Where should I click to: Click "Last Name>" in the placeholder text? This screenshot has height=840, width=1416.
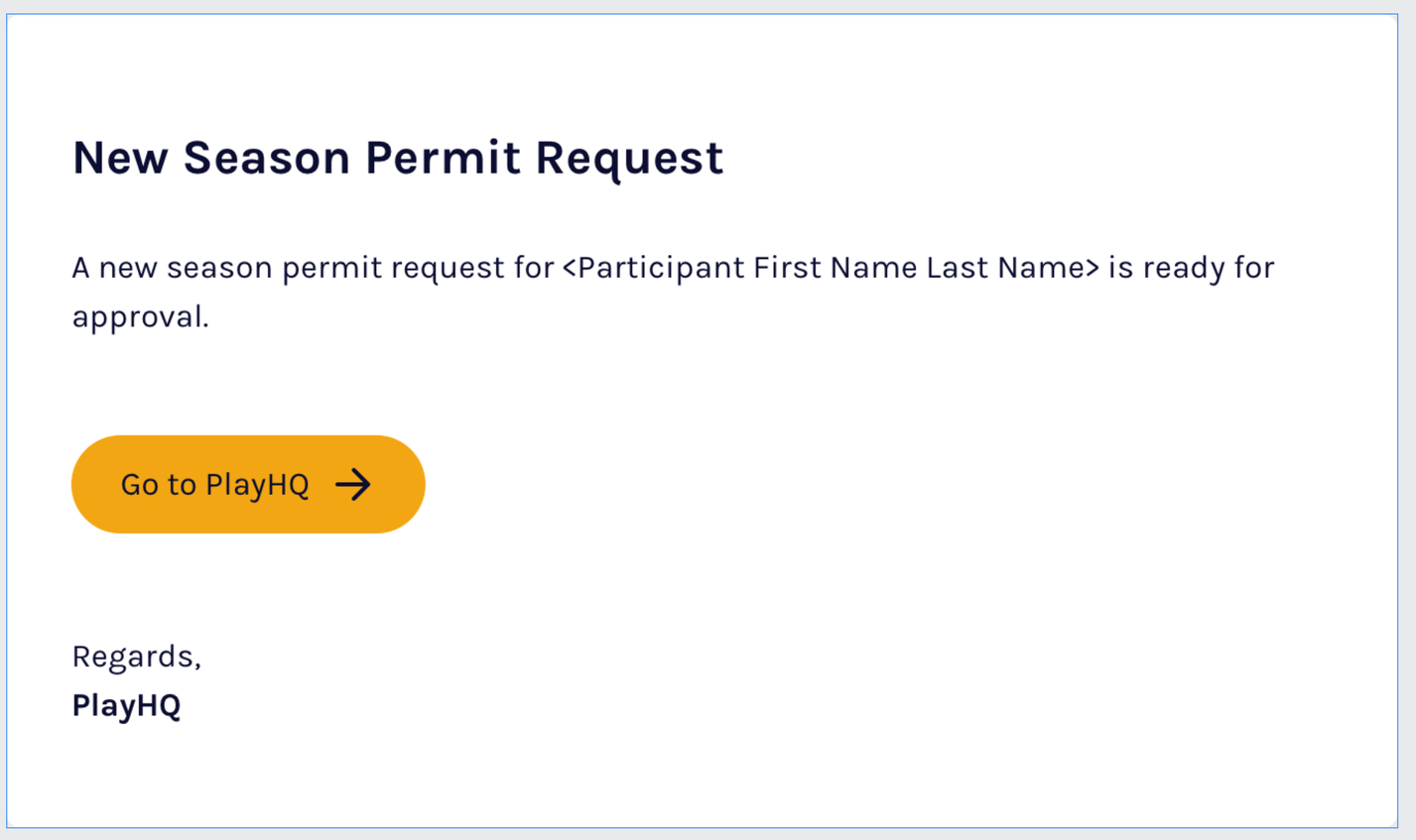pos(1013,268)
